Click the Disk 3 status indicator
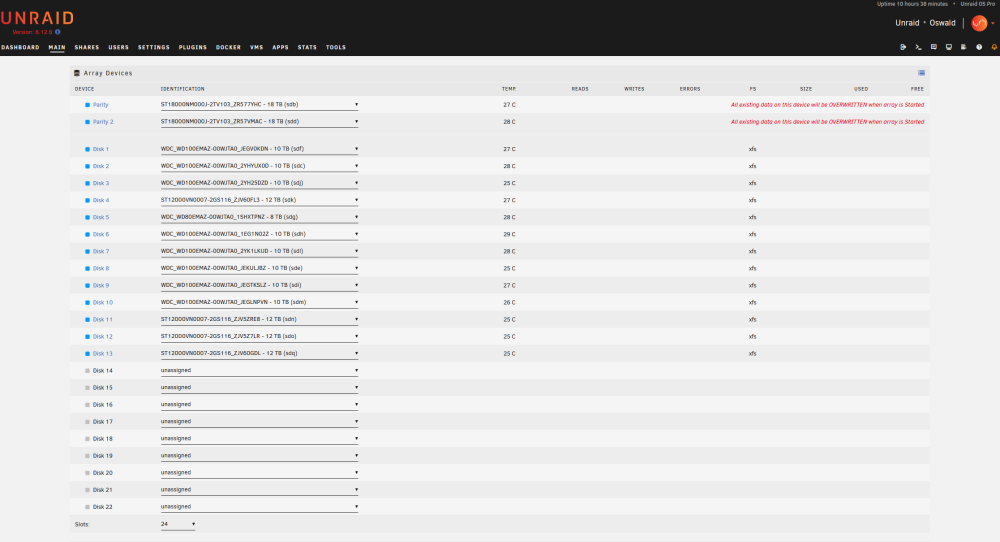1000x542 pixels. (x=87, y=183)
